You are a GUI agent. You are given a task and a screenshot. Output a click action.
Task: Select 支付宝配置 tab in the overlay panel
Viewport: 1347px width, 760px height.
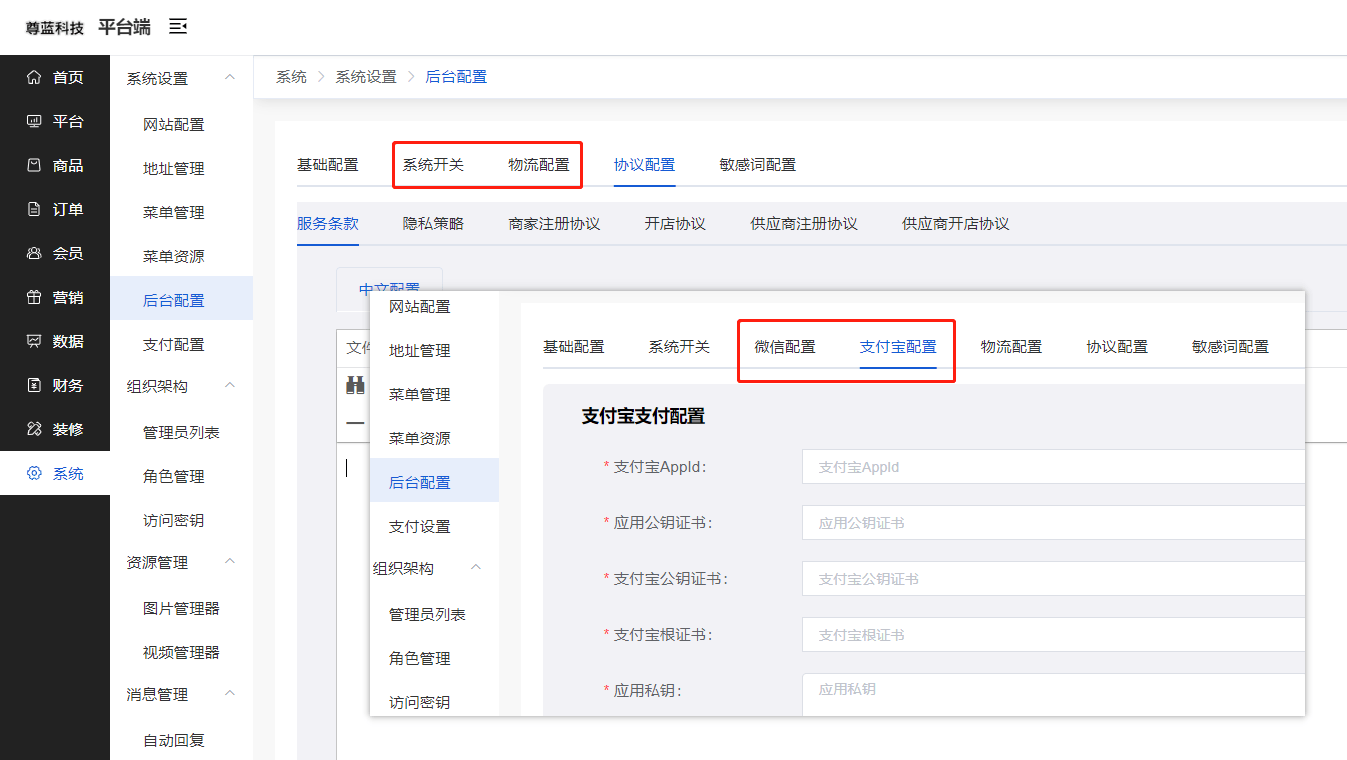[898, 347]
